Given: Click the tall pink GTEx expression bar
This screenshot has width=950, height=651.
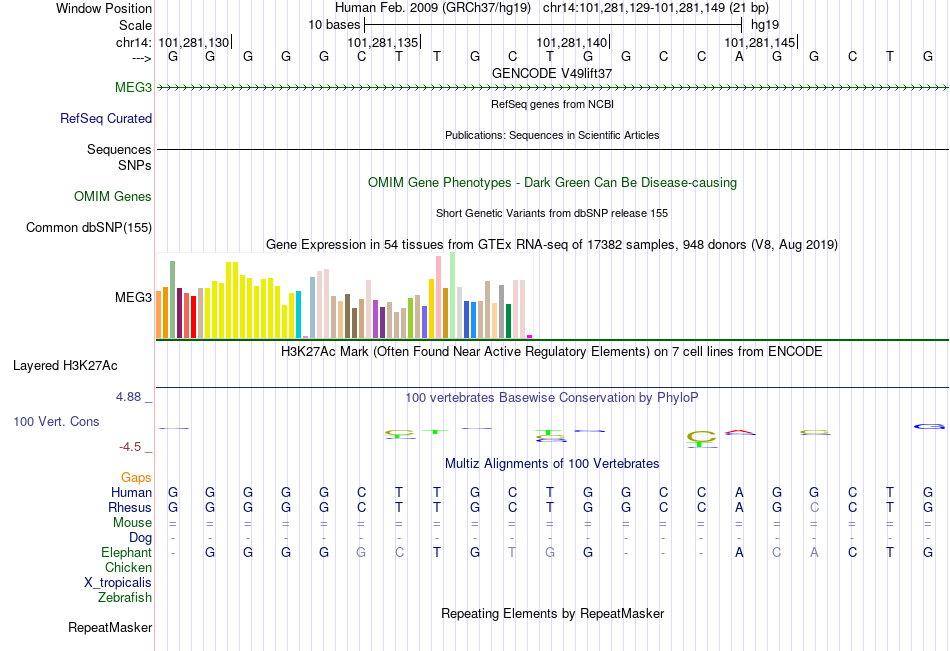Looking at the screenshot, I should click(439, 297).
